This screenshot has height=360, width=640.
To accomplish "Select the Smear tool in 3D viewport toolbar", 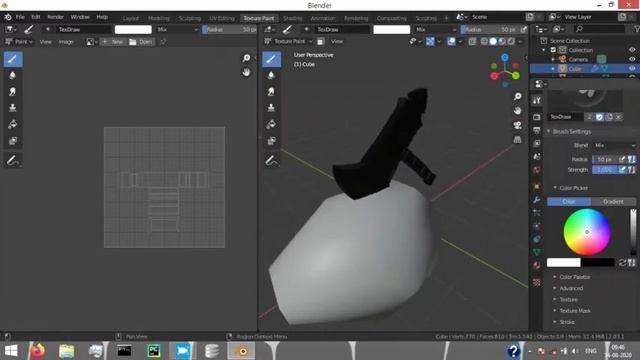I will click(271, 92).
